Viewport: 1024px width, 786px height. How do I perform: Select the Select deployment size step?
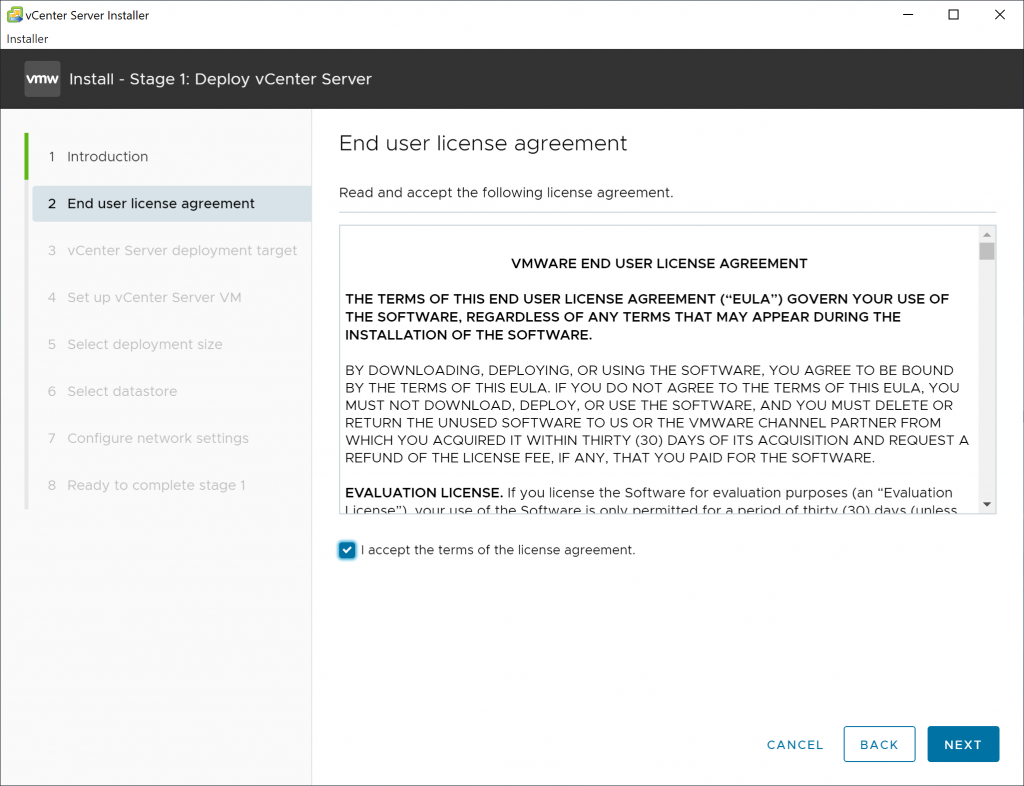[x=171, y=345]
